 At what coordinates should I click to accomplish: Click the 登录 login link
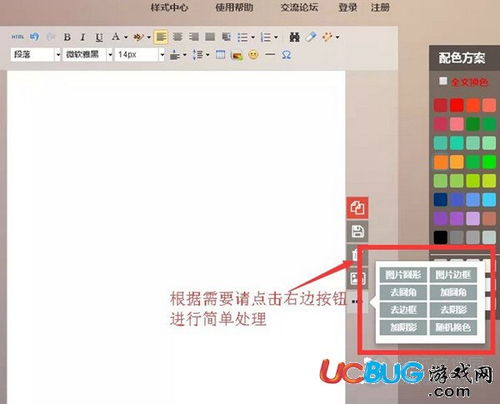348,7
